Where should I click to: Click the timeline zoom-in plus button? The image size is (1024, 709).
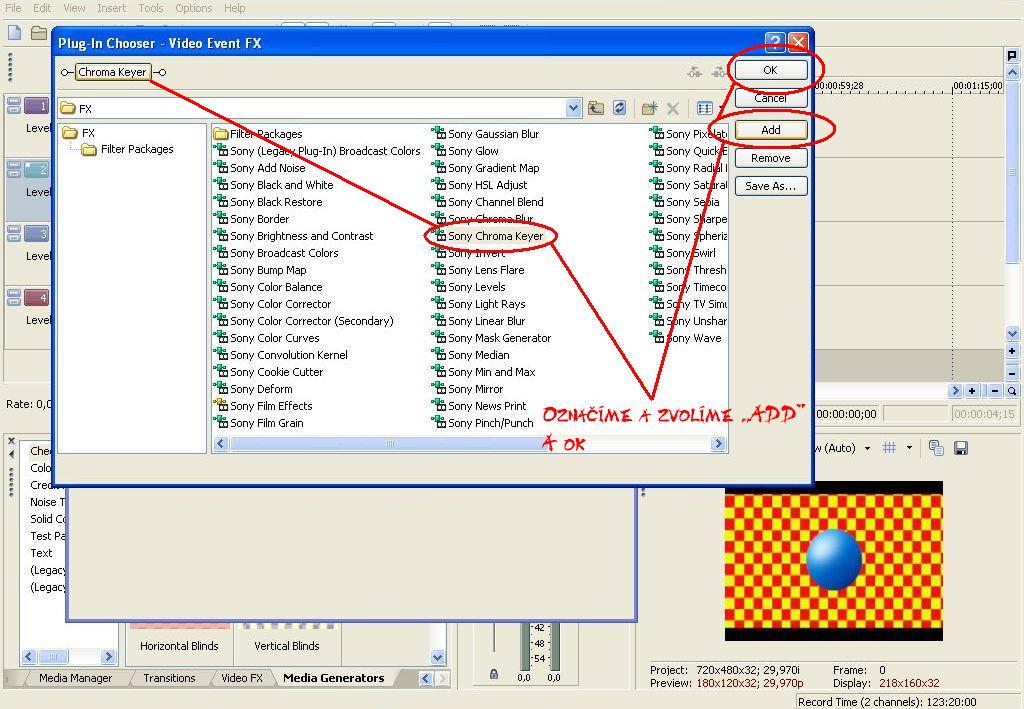click(x=972, y=391)
